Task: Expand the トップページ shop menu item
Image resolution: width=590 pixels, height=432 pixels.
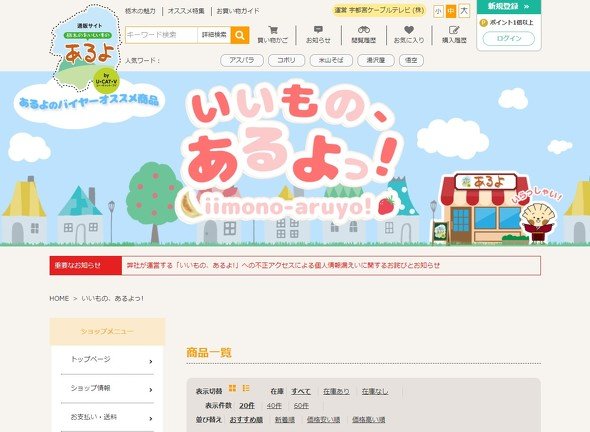Action: pos(107,360)
